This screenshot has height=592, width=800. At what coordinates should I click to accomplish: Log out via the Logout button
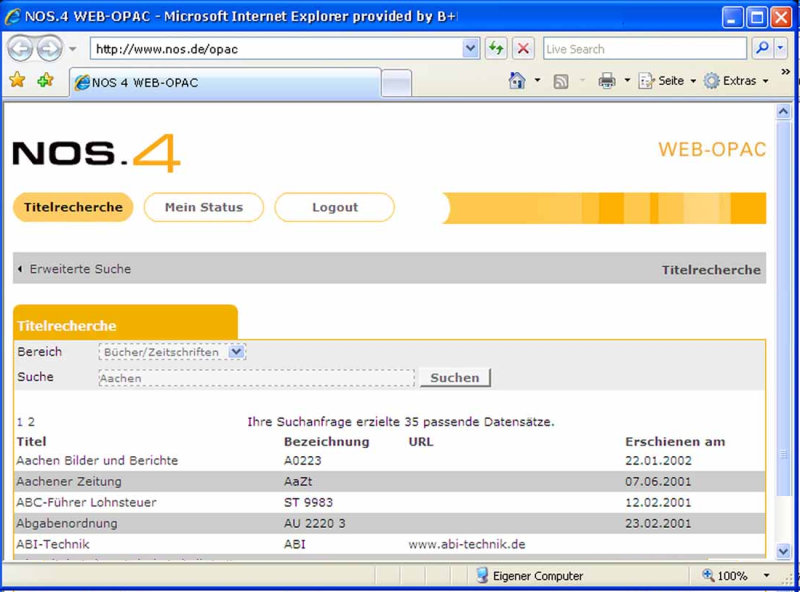click(x=335, y=207)
